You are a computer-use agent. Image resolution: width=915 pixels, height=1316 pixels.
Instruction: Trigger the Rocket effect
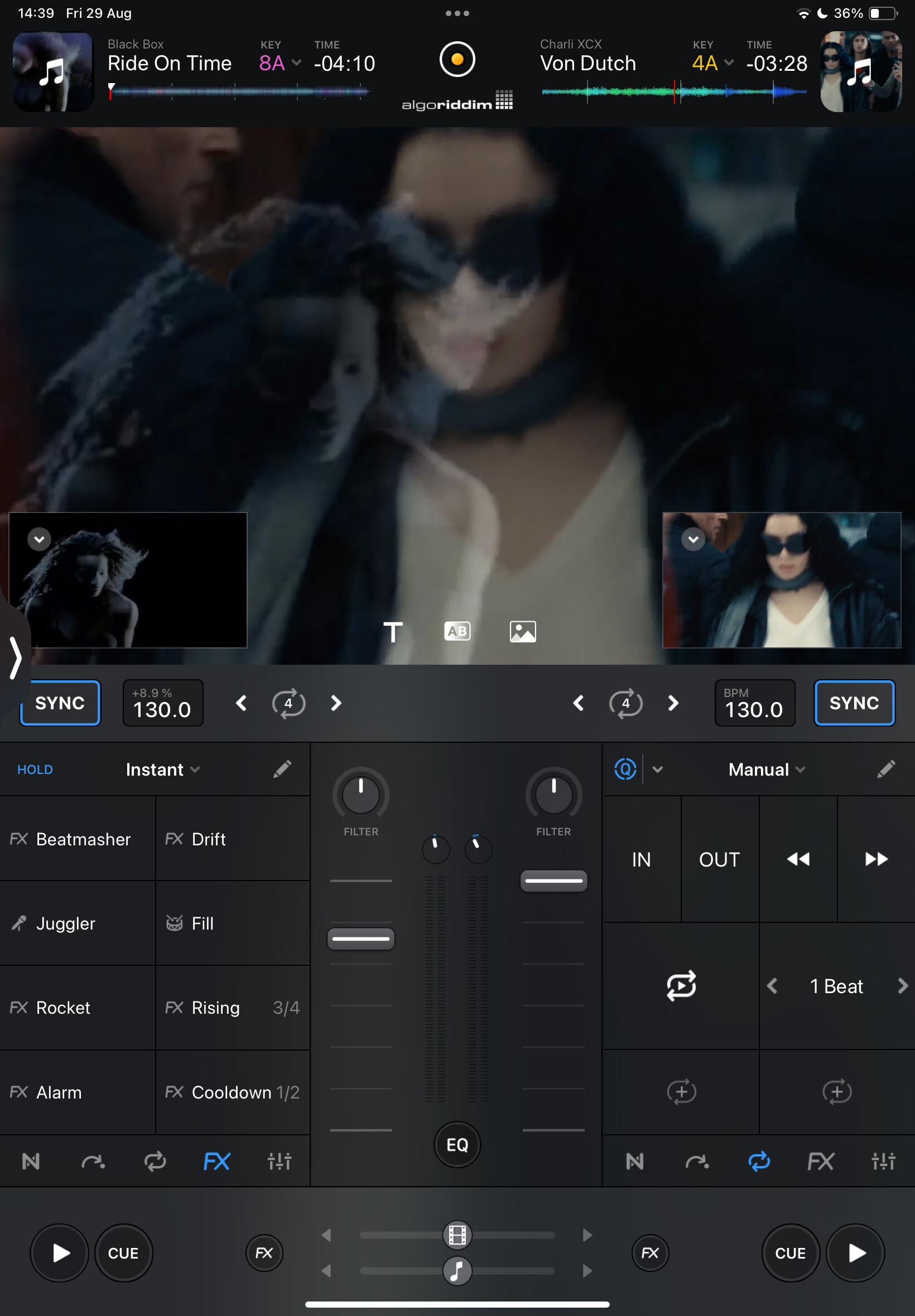point(78,1008)
